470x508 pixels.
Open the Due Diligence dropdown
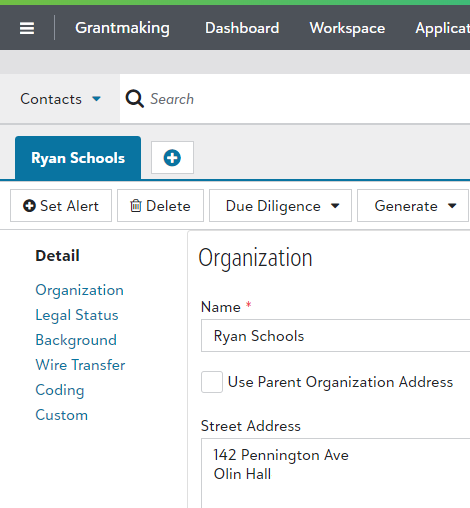[280, 206]
